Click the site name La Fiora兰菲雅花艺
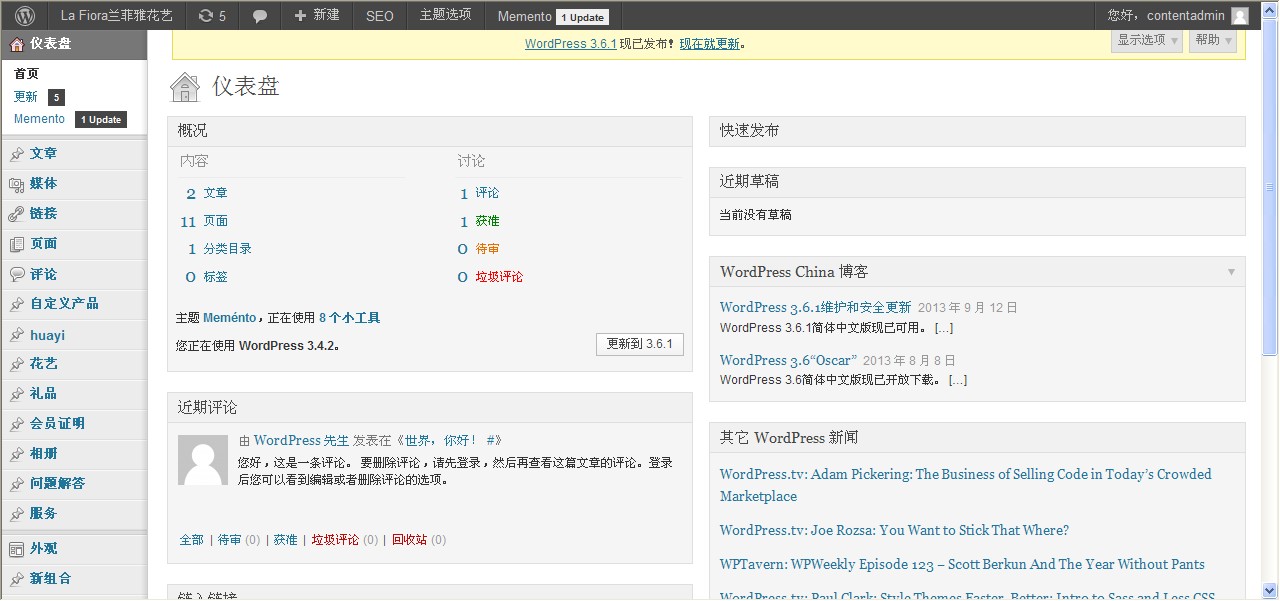1280x601 pixels. point(117,15)
